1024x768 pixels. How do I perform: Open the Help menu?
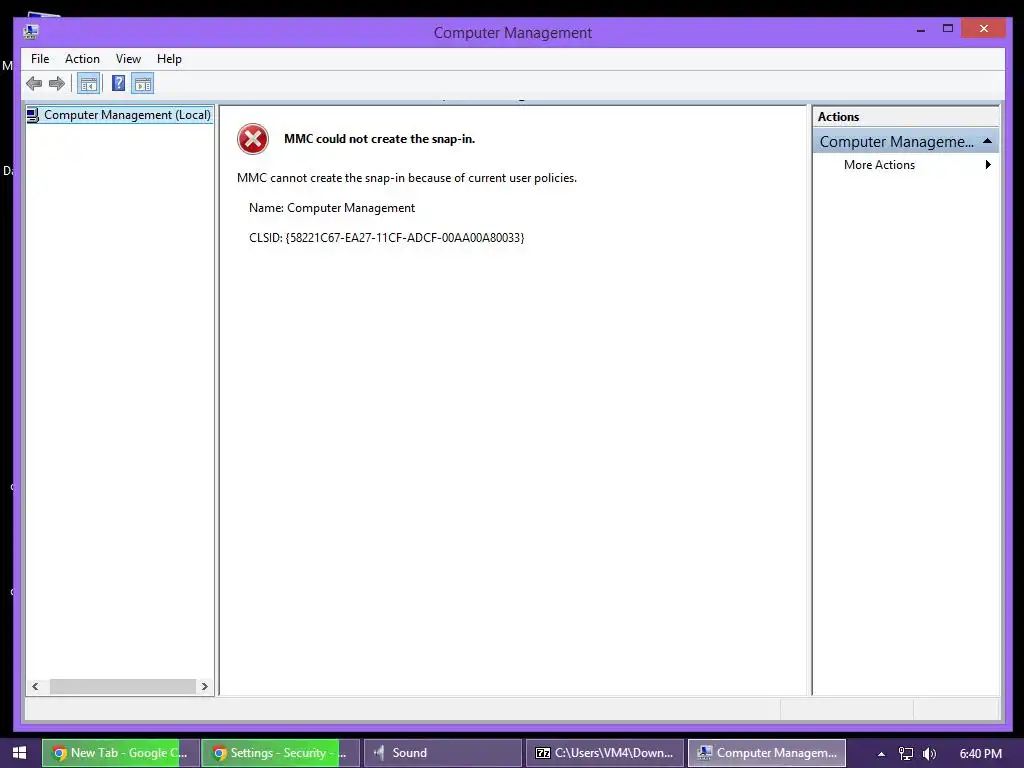(169, 59)
